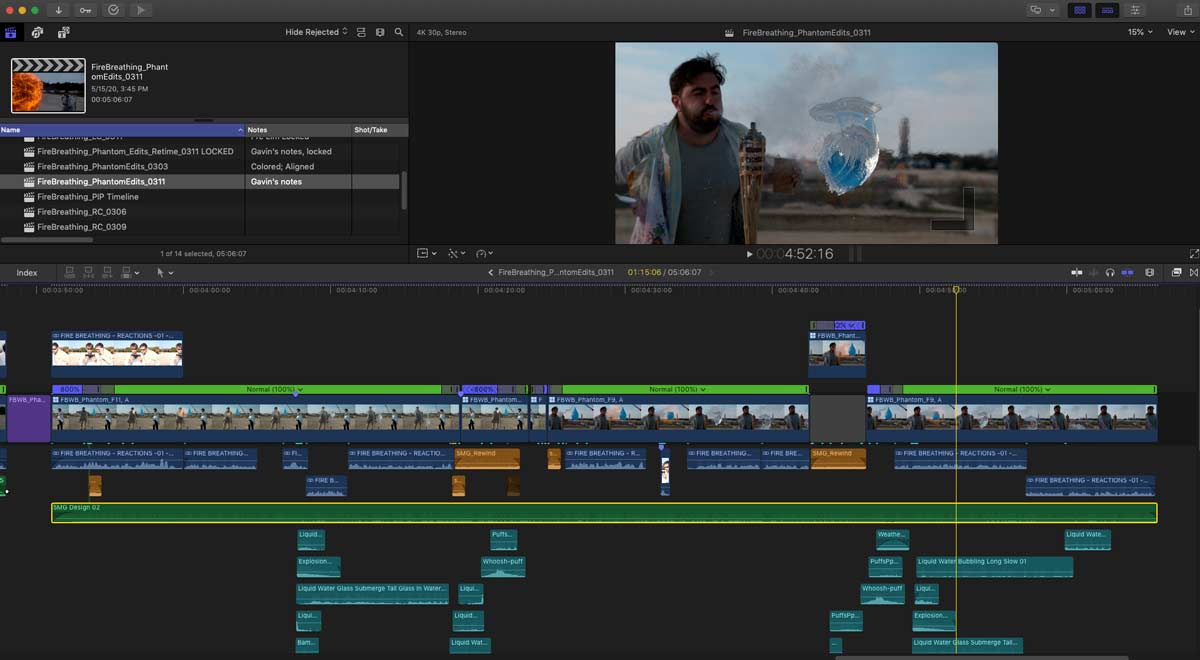This screenshot has height=660, width=1200.
Task: Open the enhancement magic wand dropdown
Action: coord(456,254)
